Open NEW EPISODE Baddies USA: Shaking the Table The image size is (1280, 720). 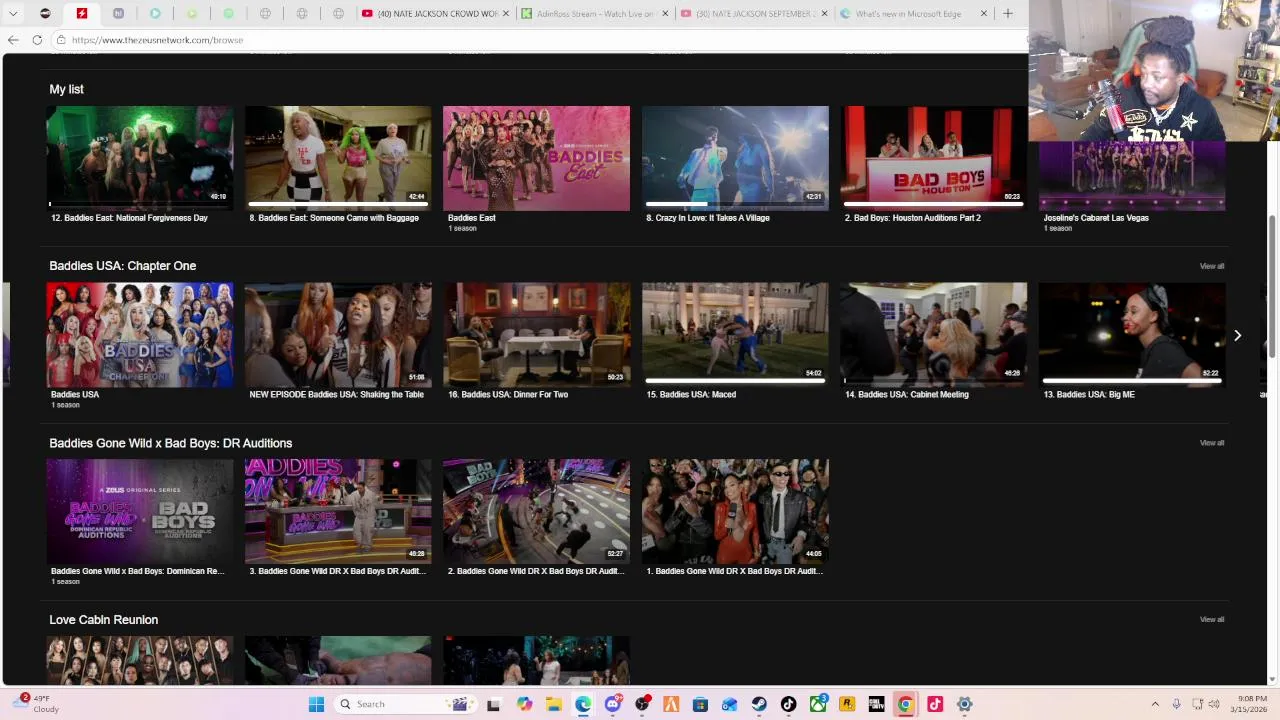[336, 395]
